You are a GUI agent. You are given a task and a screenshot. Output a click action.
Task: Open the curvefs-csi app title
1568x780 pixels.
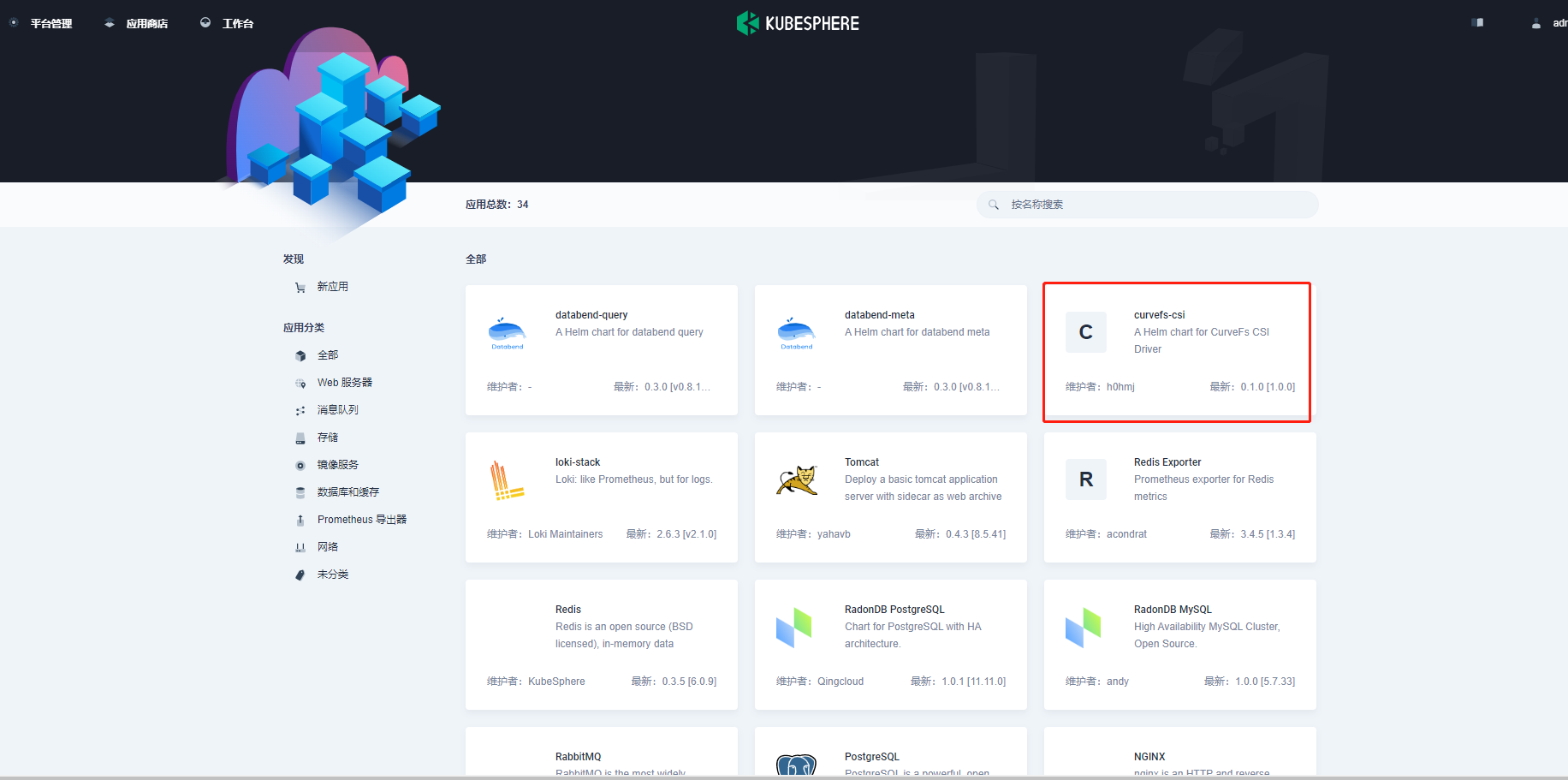coord(1160,315)
